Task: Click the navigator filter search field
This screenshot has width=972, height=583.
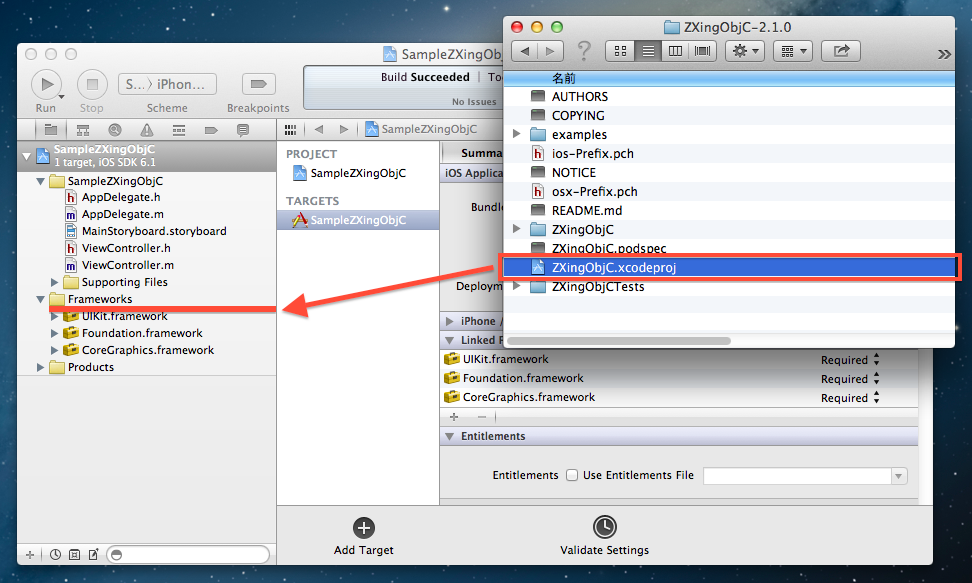Action: pos(188,554)
